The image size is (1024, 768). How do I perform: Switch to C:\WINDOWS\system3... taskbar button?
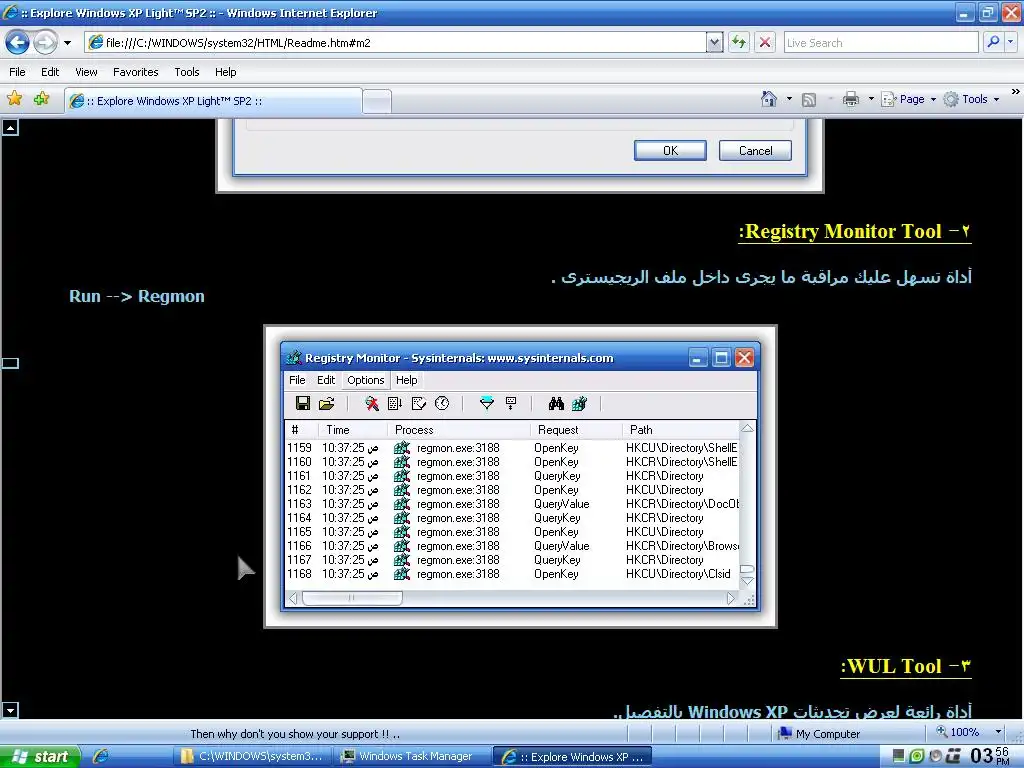tap(254, 756)
